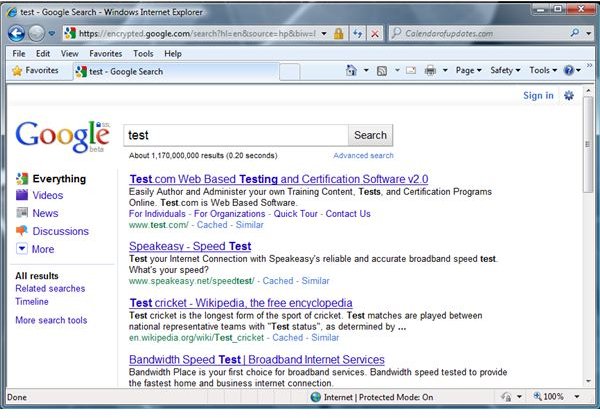Image resolution: width=600 pixels, height=418 pixels.
Task: Click the 'Quick Tour' sitelink
Action: pos(295,214)
